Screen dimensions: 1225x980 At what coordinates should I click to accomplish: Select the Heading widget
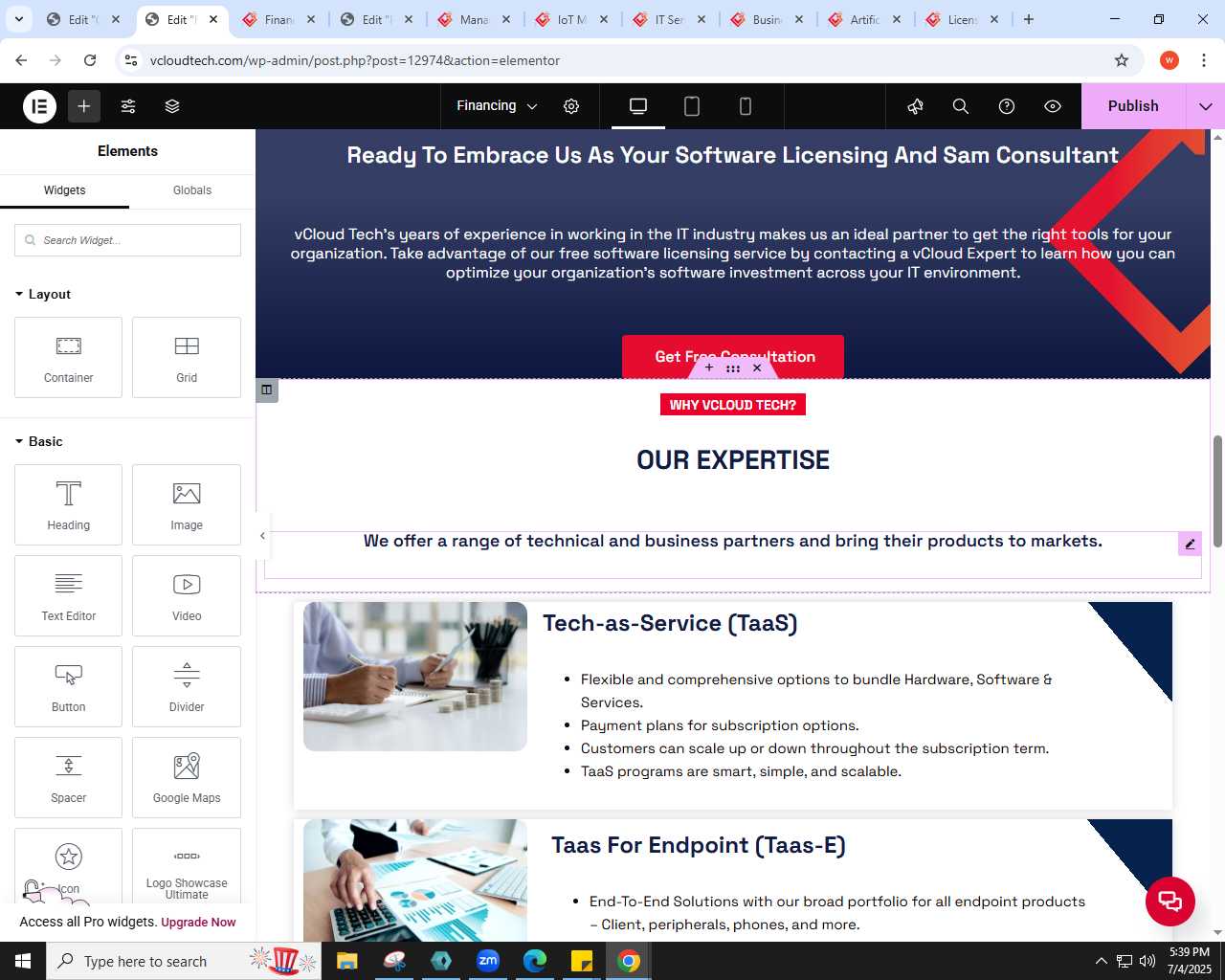pos(68,504)
